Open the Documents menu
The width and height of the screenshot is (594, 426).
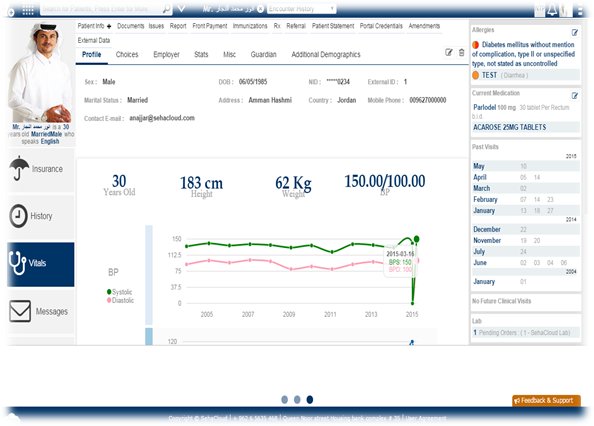point(131,26)
